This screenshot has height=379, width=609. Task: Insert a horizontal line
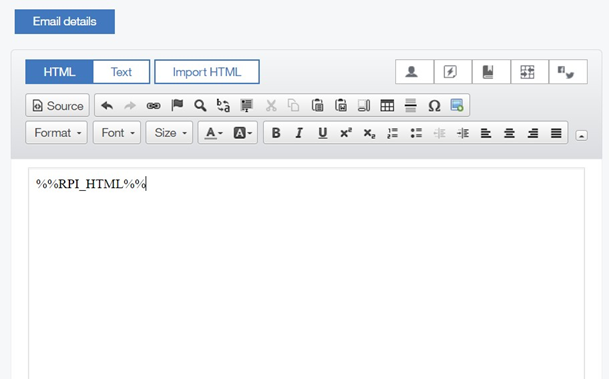tap(411, 105)
